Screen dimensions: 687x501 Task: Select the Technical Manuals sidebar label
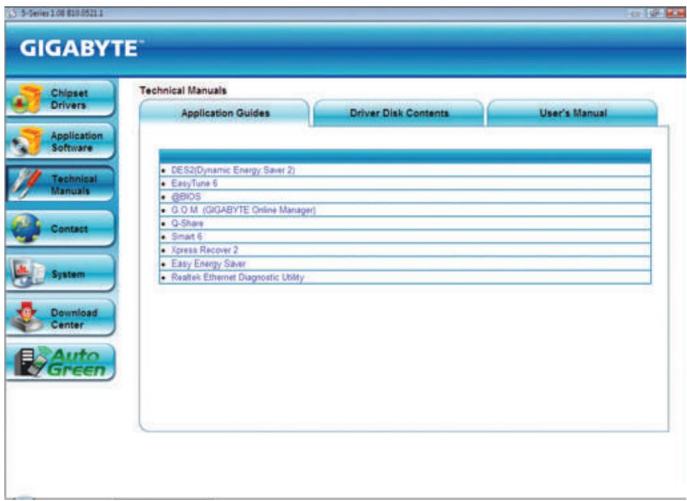(74, 185)
